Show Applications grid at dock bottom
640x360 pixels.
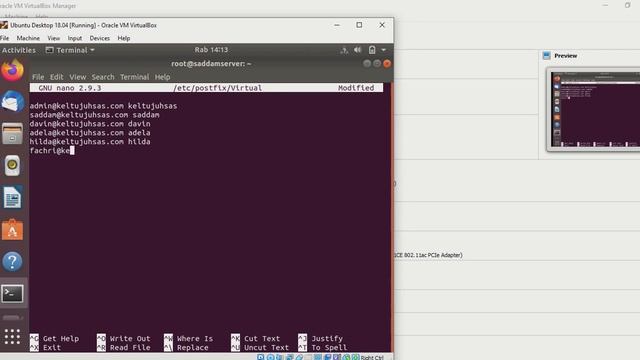(x=12, y=337)
